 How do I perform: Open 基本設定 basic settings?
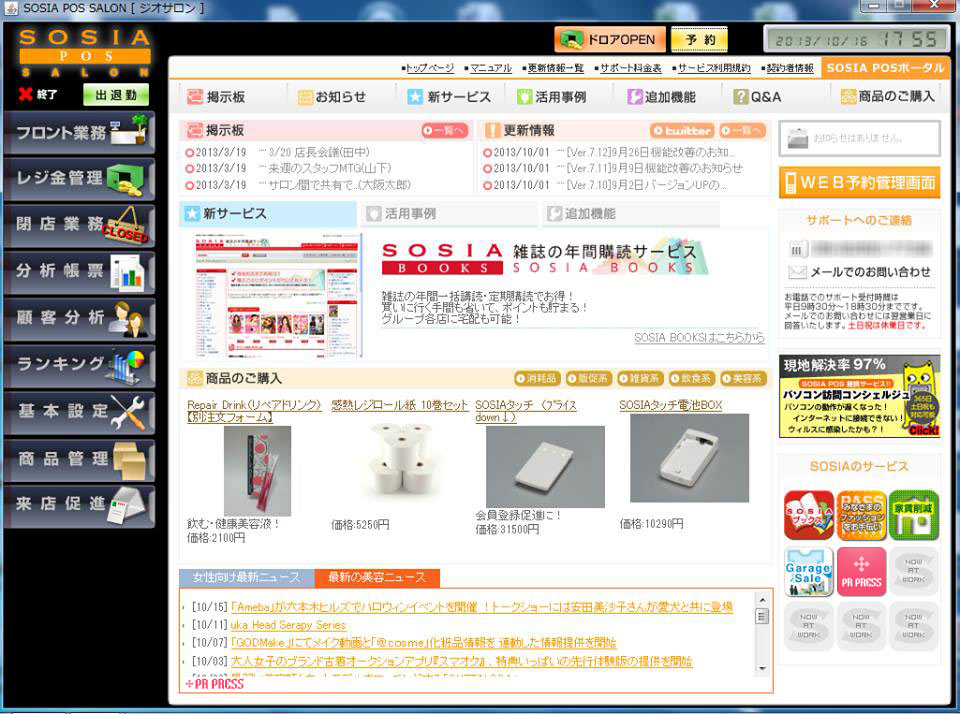coord(79,412)
